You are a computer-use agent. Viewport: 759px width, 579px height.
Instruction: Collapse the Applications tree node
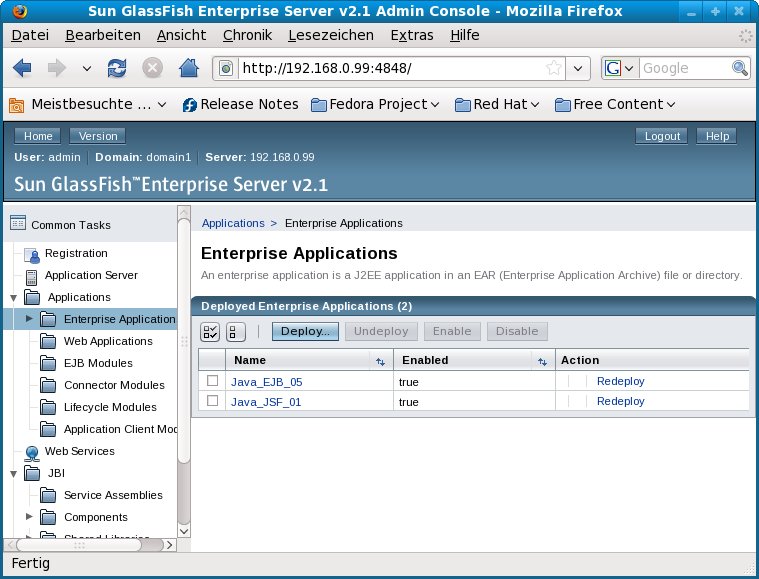[x=13, y=297]
